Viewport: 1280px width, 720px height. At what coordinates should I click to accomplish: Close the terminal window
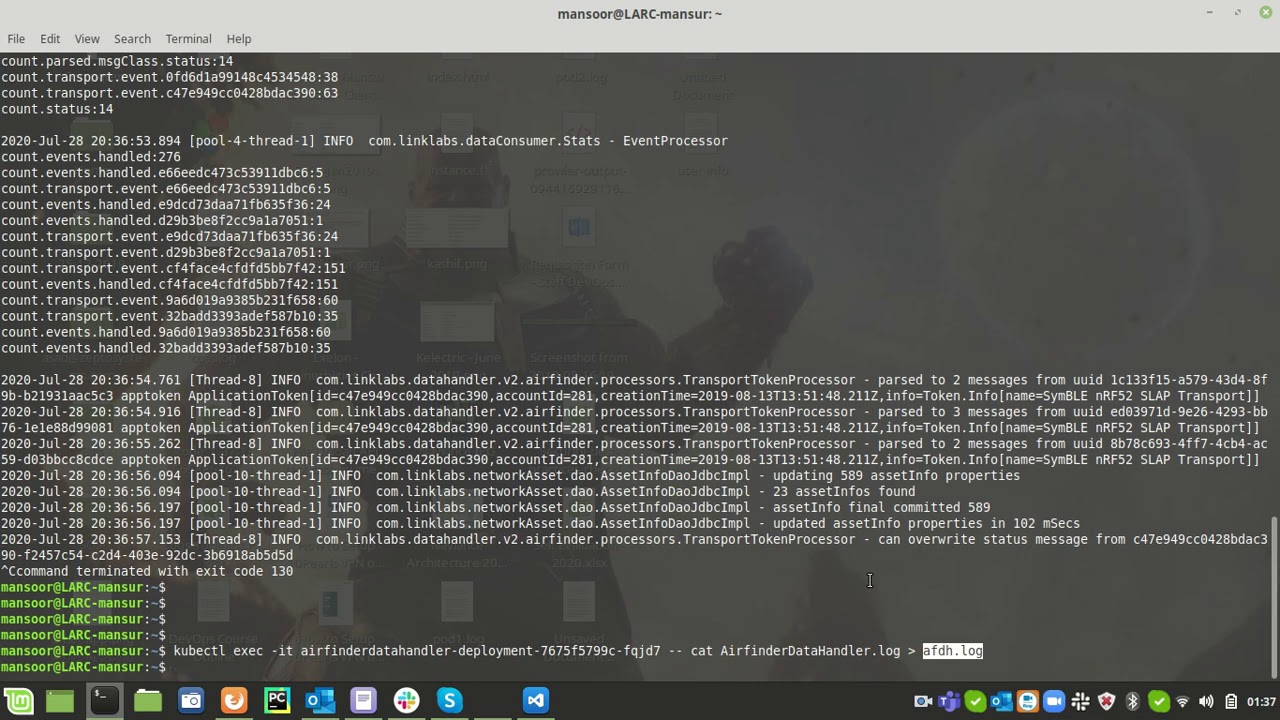pyautogui.click(x=1266, y=13)
